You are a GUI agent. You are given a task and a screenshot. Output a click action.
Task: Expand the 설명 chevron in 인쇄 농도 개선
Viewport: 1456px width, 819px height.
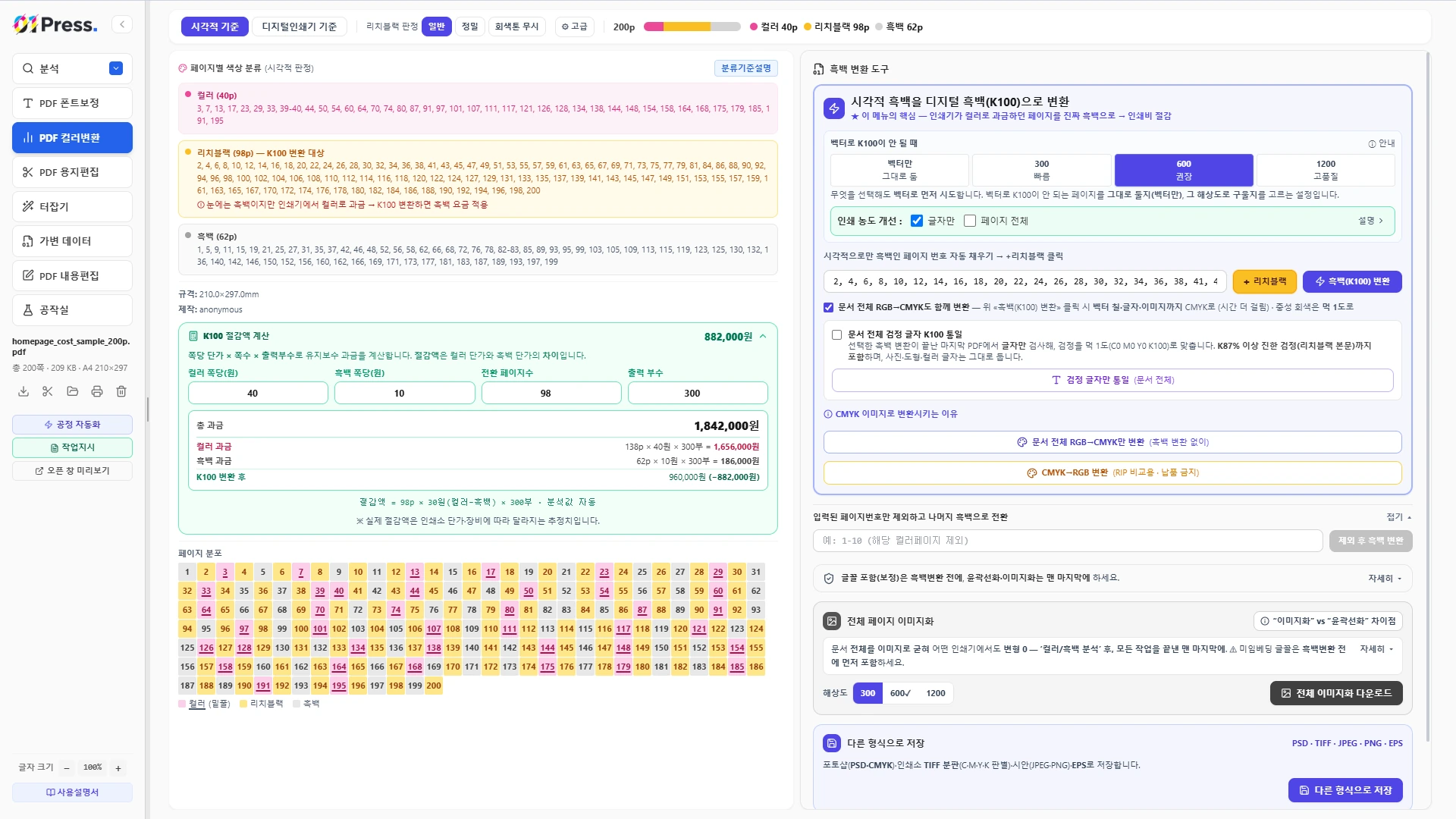click(x=1371, y=221)
